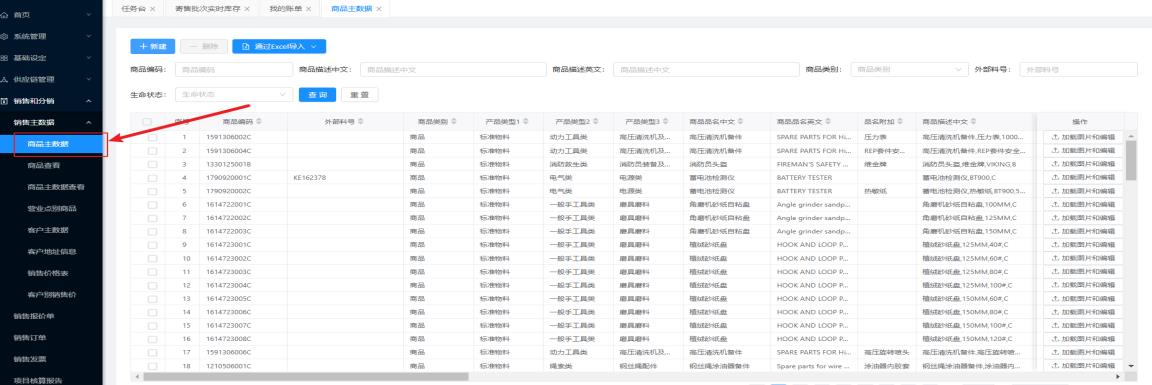This screenshot has height=385, width=1152.
Task: Focus the 外部料号 input field
Action: click(x=1078, y=69)
